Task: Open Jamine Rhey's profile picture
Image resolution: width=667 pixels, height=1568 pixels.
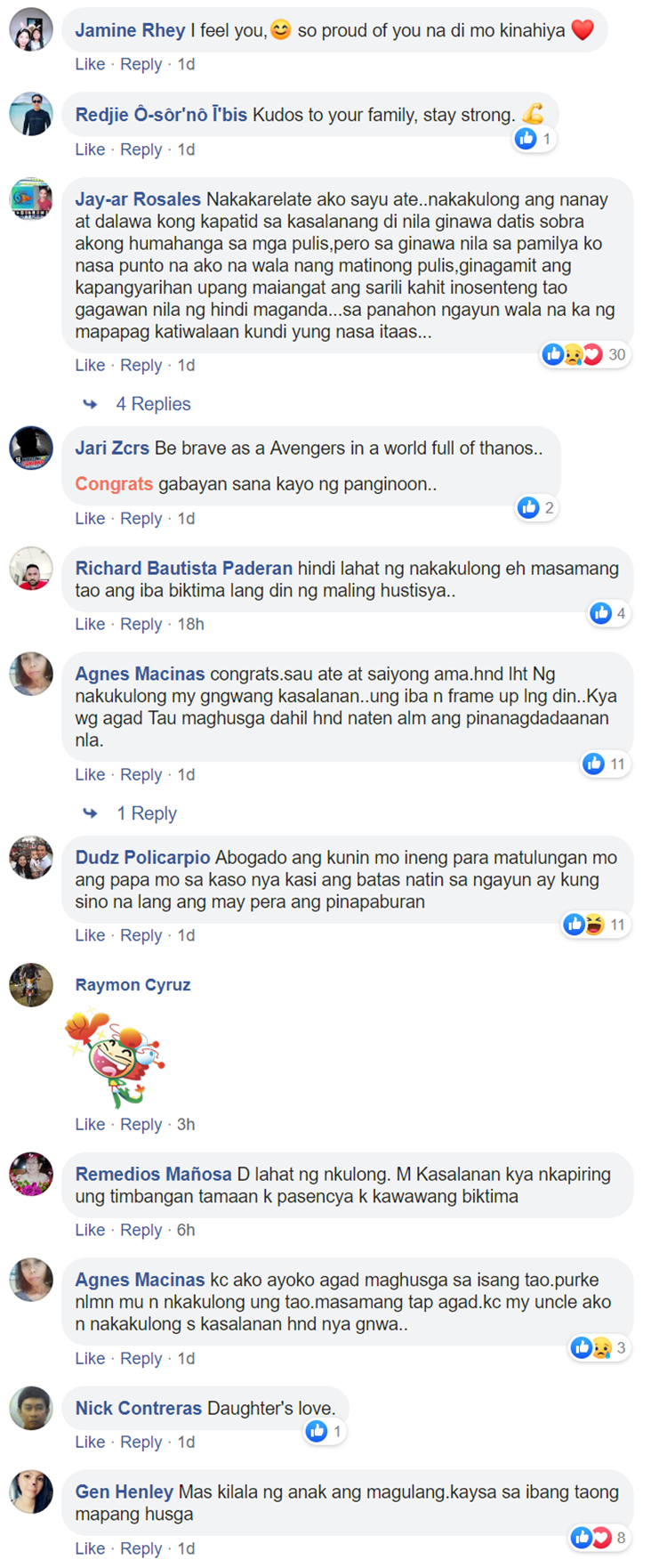Action: coord(31,29)
